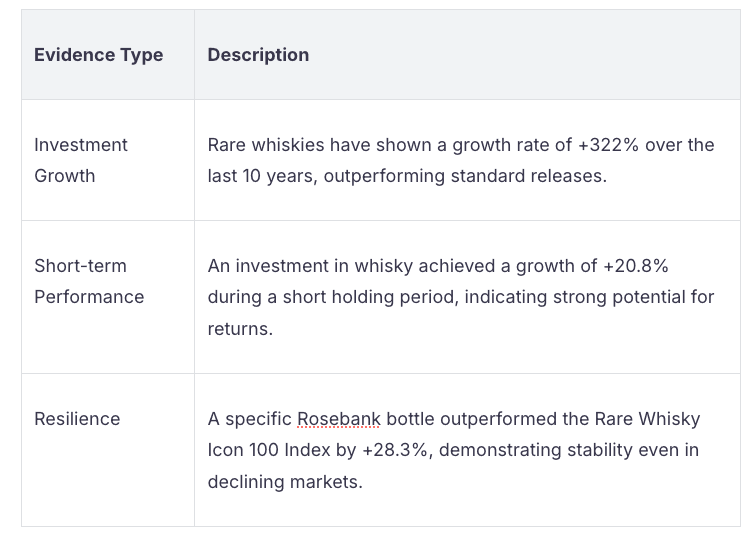This screenshot has width=756, height=540.
Task: Click the 'Description' column header
Action: 258,55
